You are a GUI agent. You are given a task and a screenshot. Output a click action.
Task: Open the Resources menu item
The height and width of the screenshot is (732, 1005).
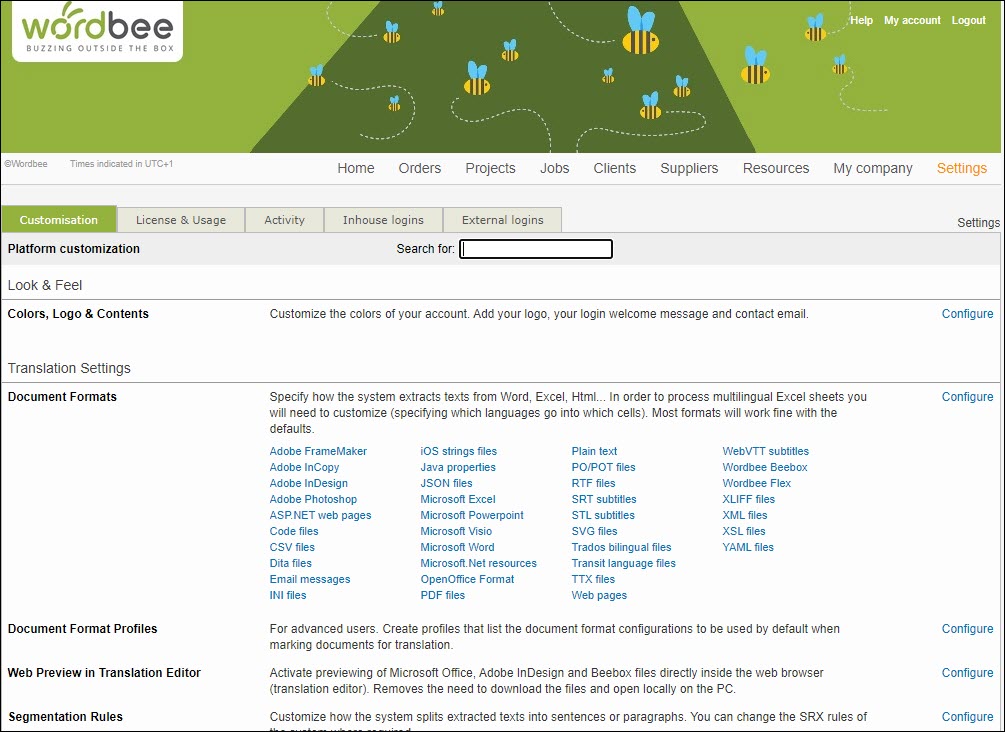(x=775, y=168)
